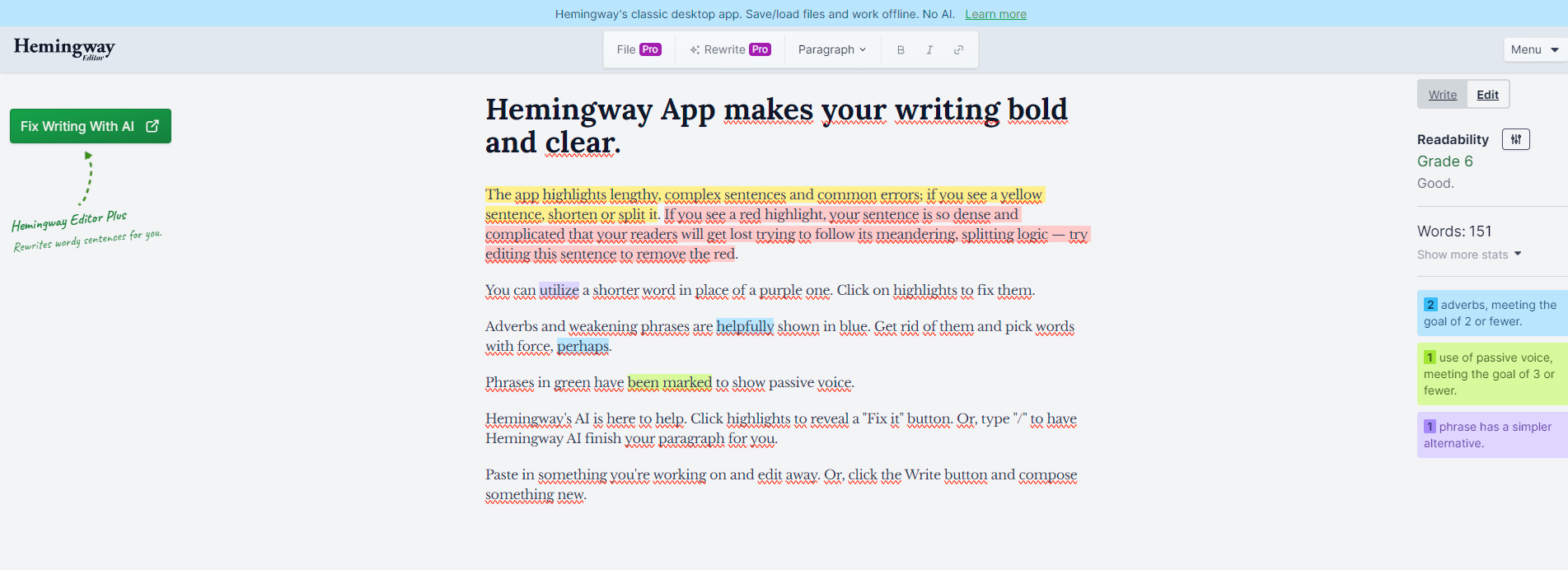Viewport: 1568px width, 570px height.
Task: Open the readability settings sliders icon
Action: (1515, 139)
